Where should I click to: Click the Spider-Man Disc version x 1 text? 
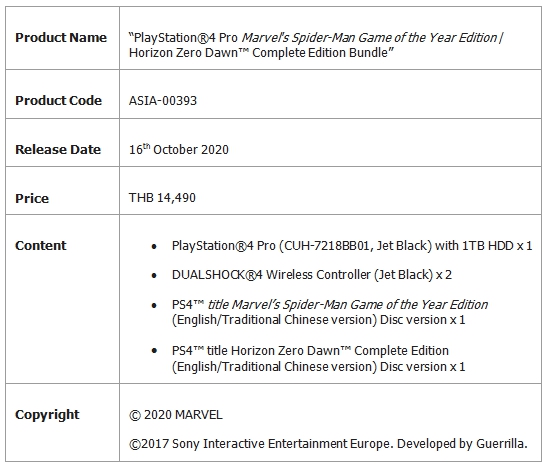(422, 320)
